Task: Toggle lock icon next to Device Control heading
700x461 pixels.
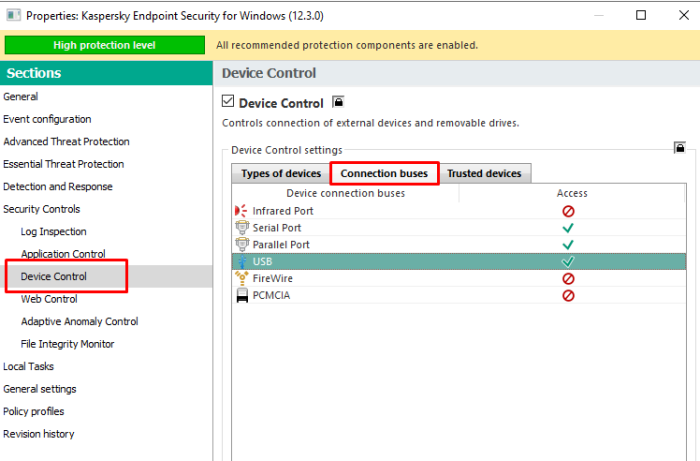Action: click(x=338, y=102)
